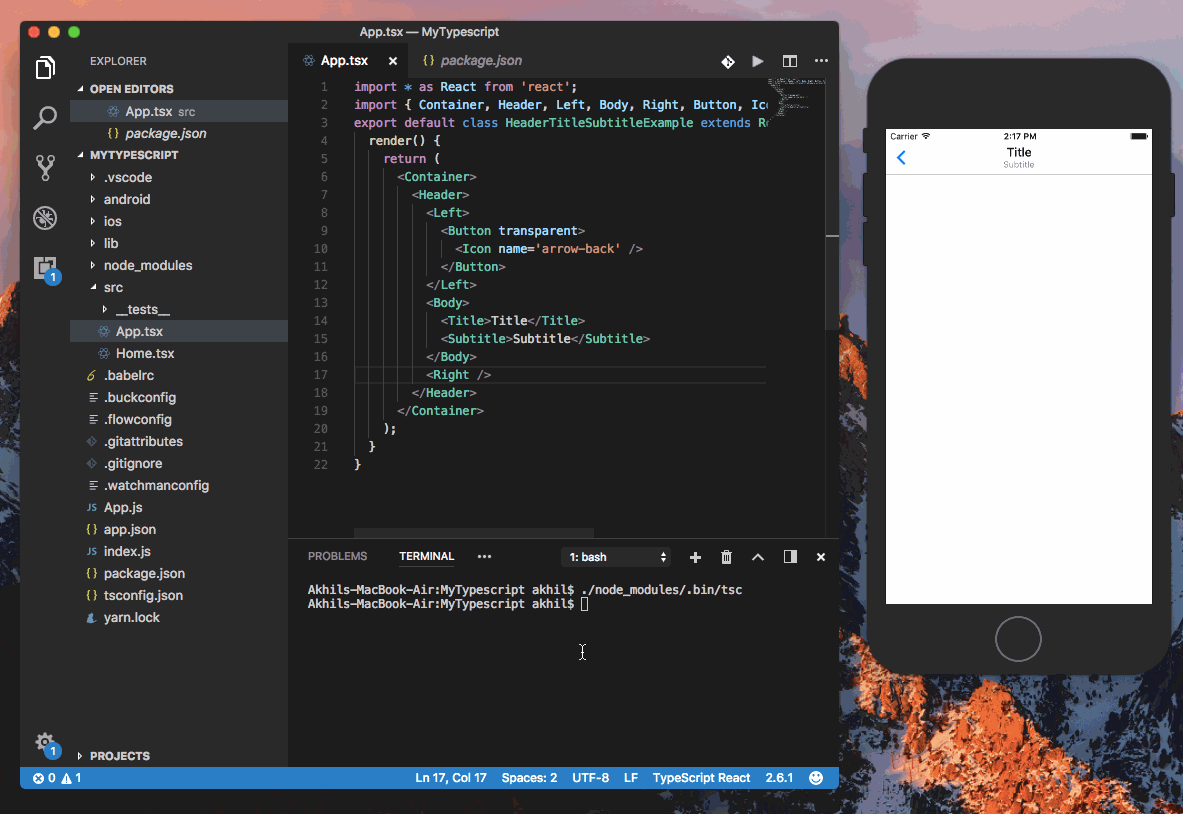Change encoding via UTF-8 status item
1183x814 pixels.
pos(590,778)
